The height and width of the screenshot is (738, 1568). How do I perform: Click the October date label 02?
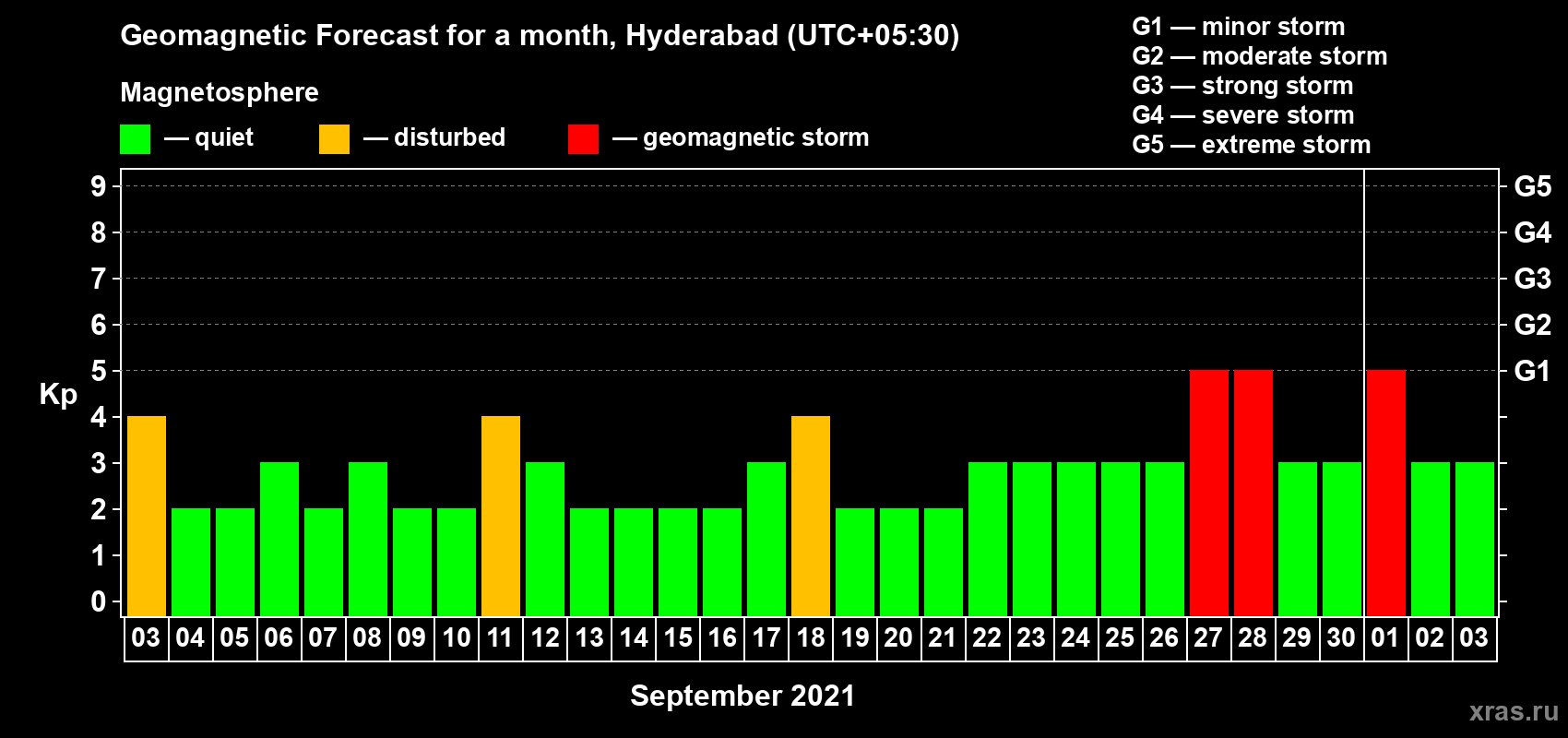pyautogui.click(x=1430, y=637)
